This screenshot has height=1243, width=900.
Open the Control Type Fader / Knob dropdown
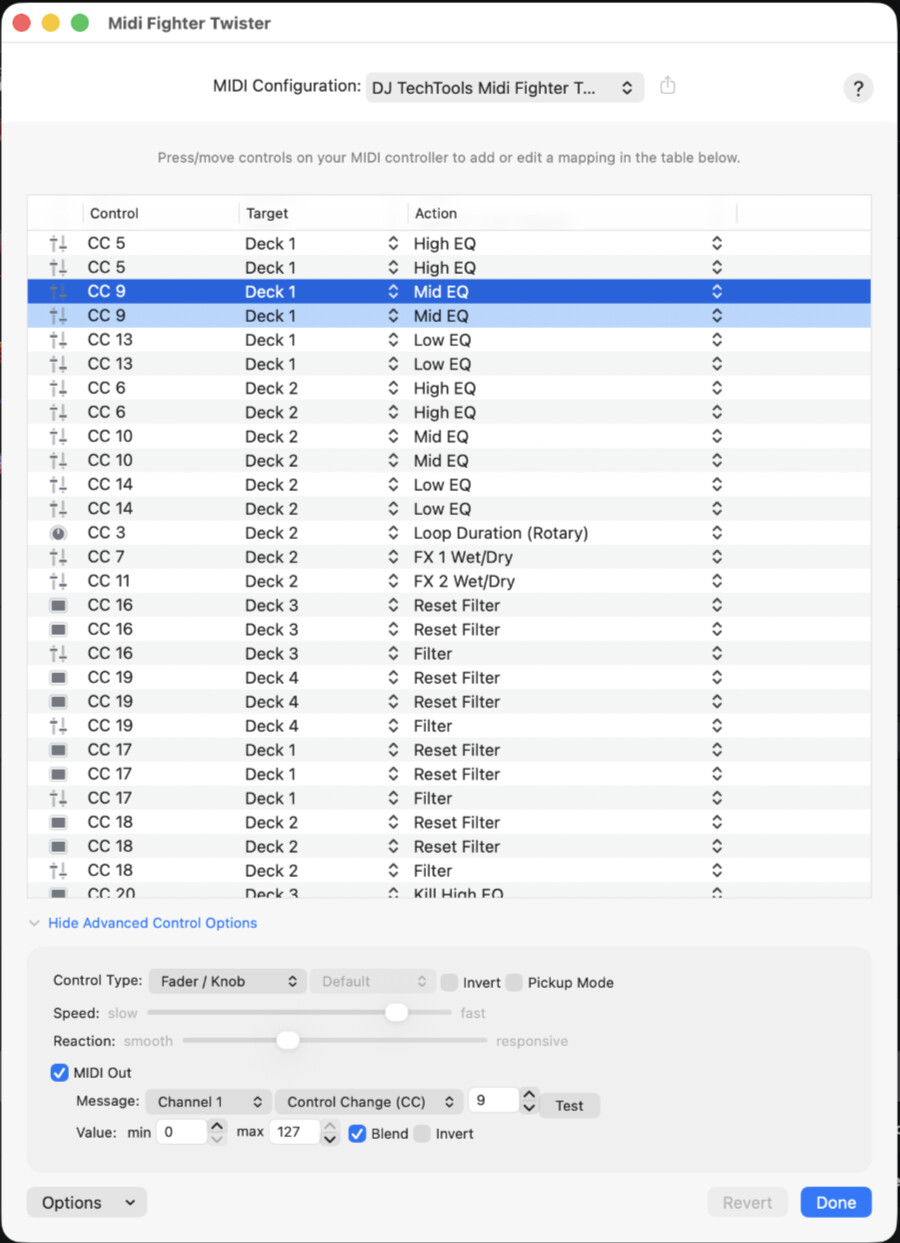coord(228,982)
